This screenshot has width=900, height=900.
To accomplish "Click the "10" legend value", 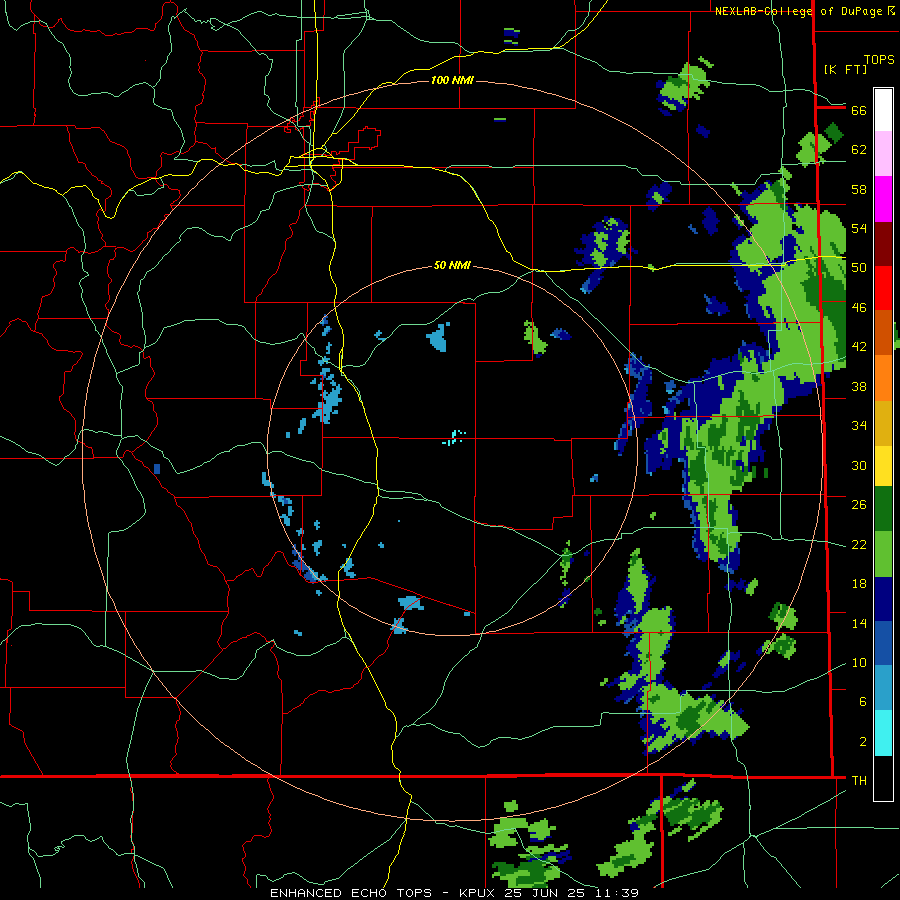I will 859,662.
